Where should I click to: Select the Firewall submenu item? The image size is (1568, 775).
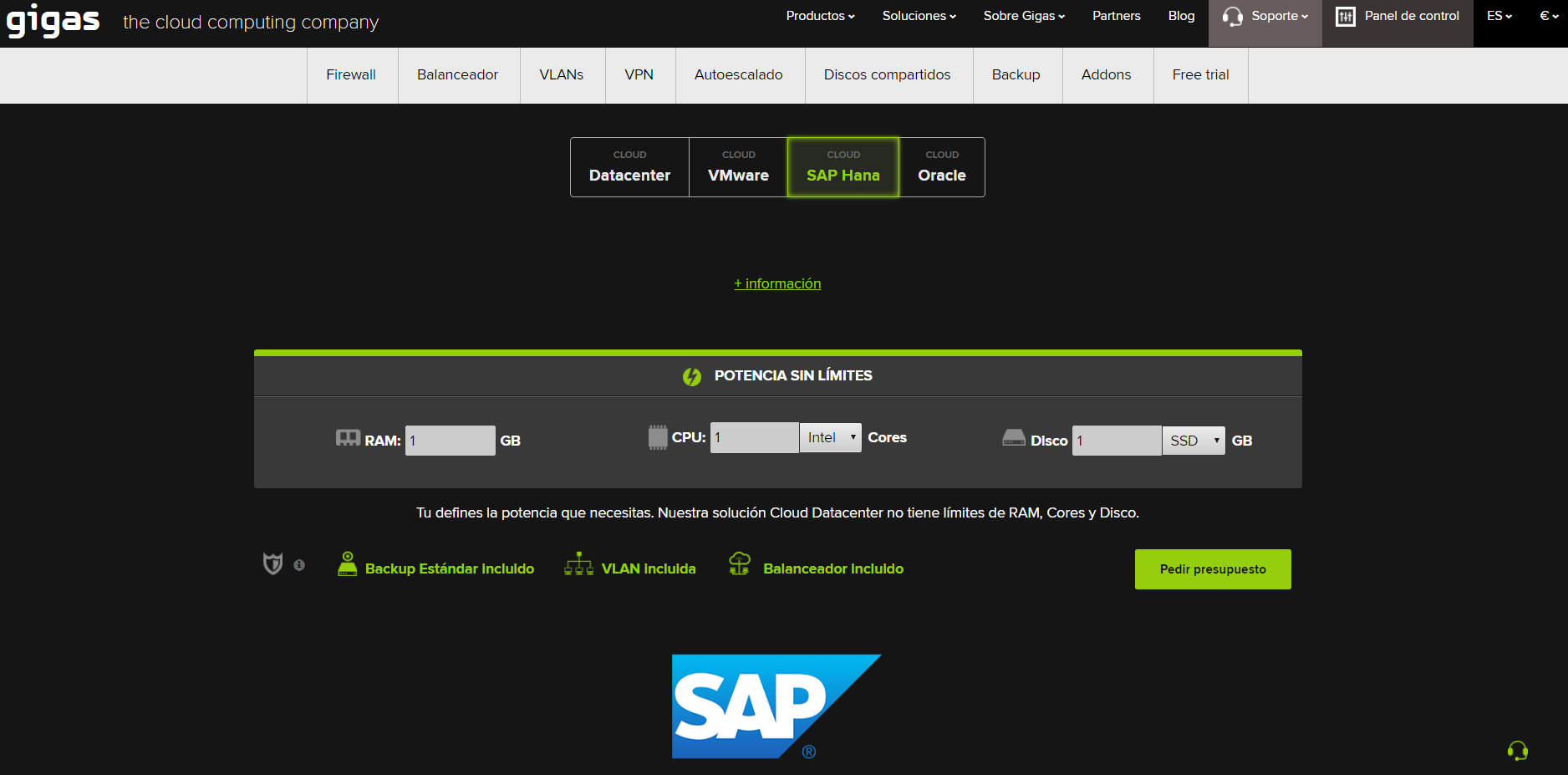[x=351, y=75]
